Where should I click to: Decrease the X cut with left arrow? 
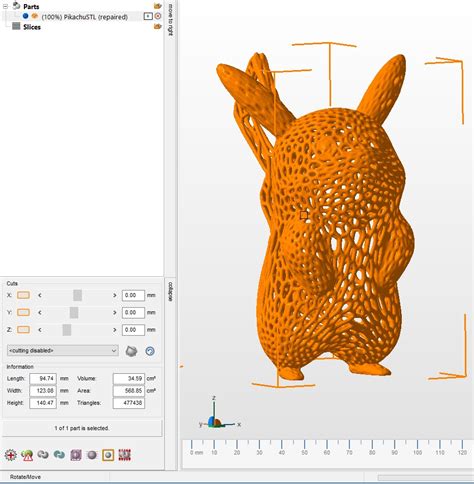tap(40, 295)
